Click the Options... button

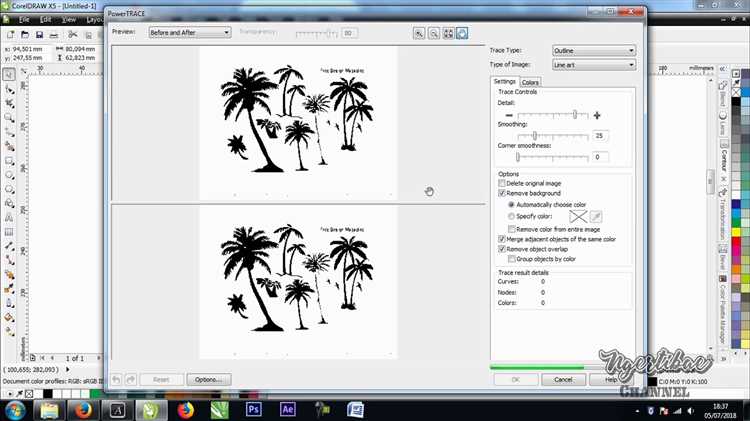point(209,379)
